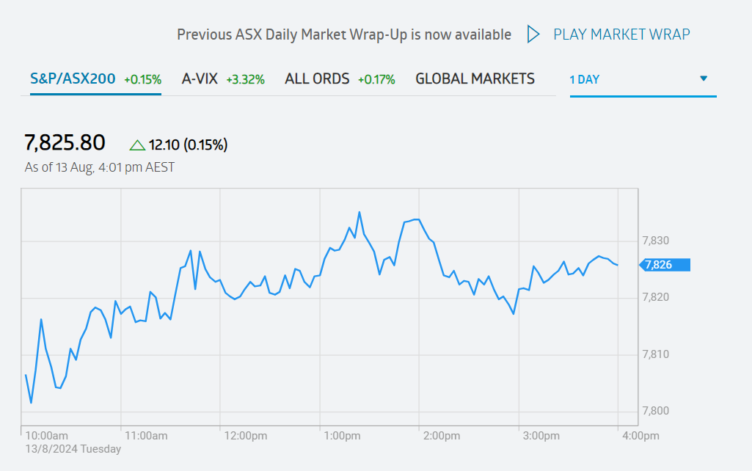Click the 13/8/2024 Tuesday date label
Viewport: 752px width, 471px height.
click(x=73, y=449)
